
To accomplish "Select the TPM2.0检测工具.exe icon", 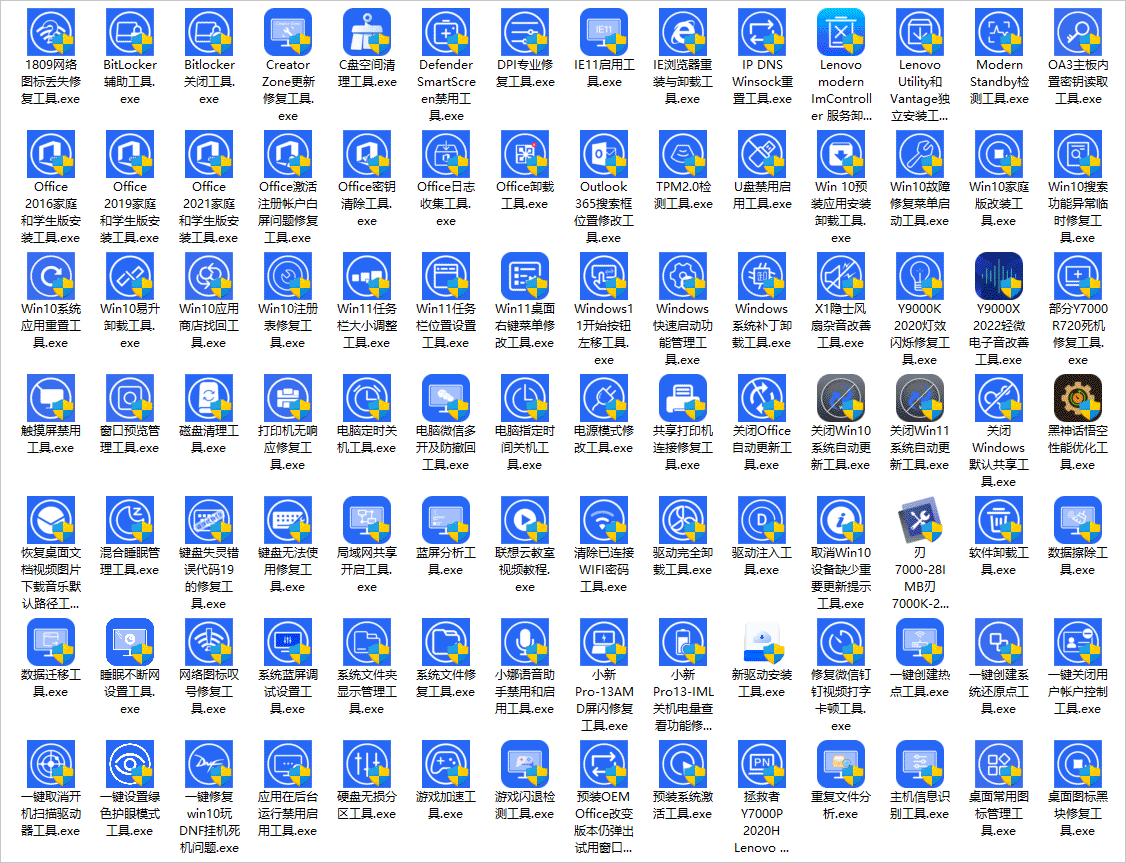I will pos(683,155).
